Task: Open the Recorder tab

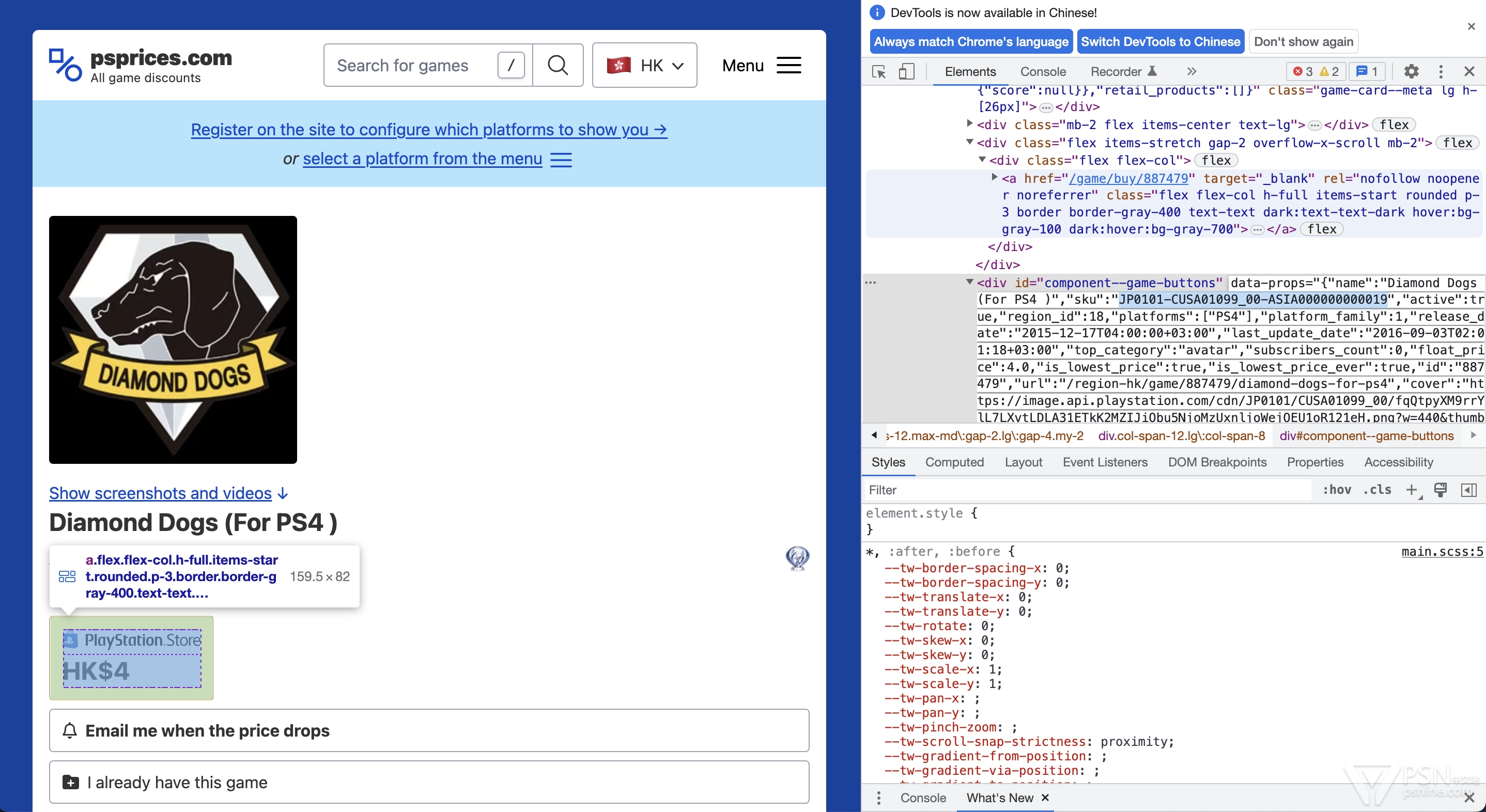Action: (x=1123, y=71)
